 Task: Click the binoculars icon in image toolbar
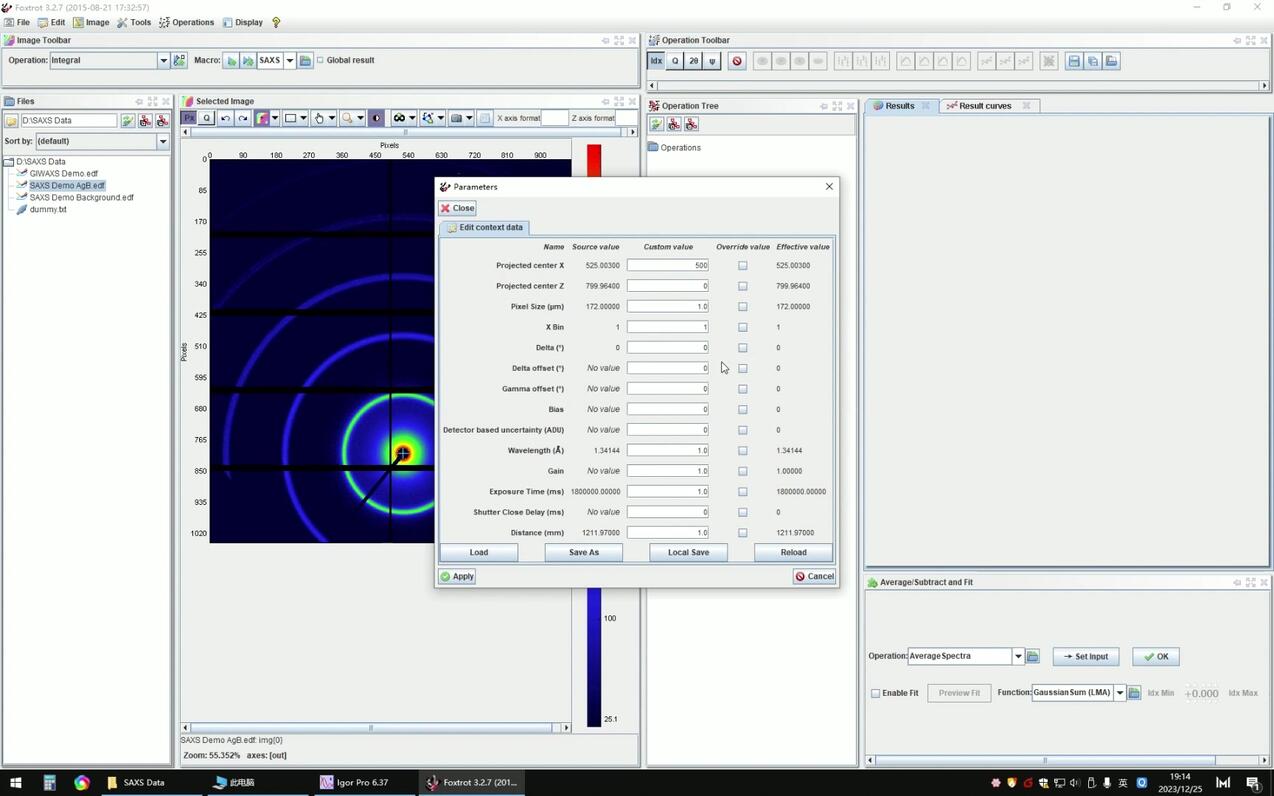[x=399, y=118]
